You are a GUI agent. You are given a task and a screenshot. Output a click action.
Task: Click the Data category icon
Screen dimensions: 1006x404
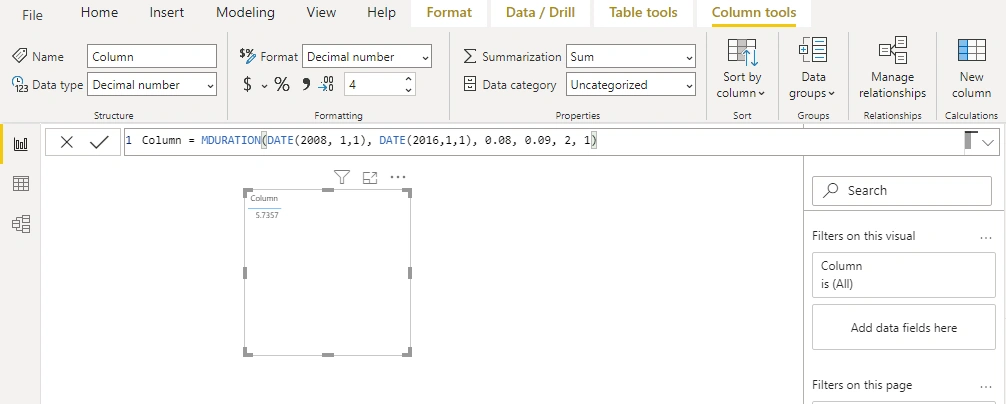pos(470,84)
